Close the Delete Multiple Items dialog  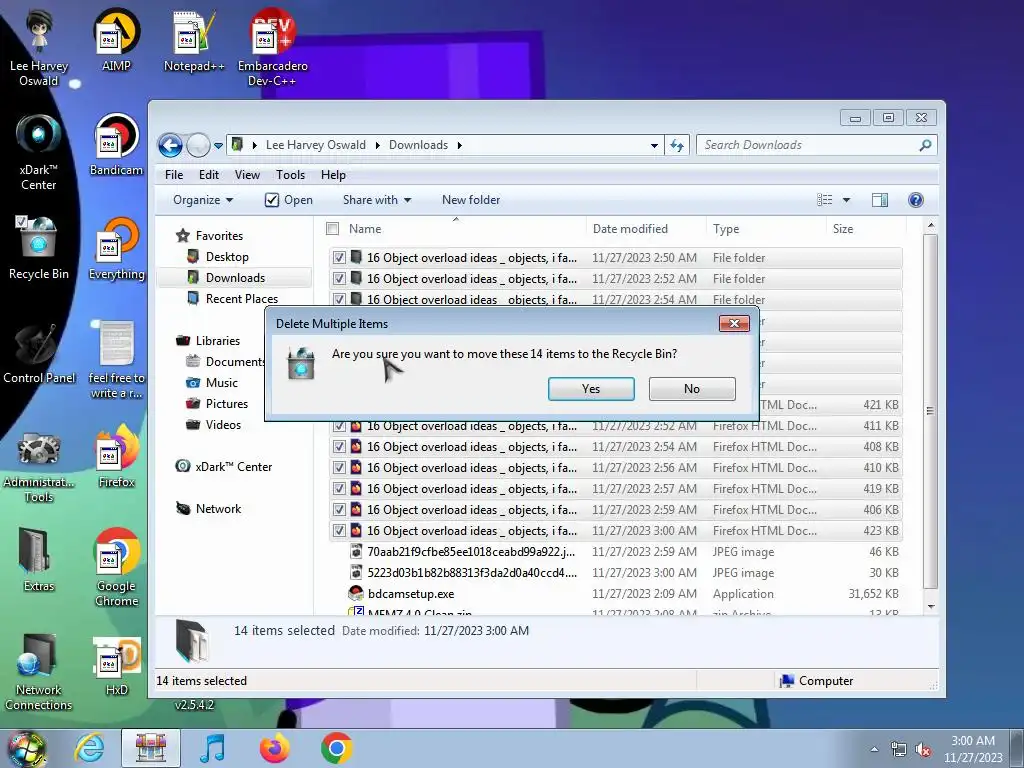(734, 323)
